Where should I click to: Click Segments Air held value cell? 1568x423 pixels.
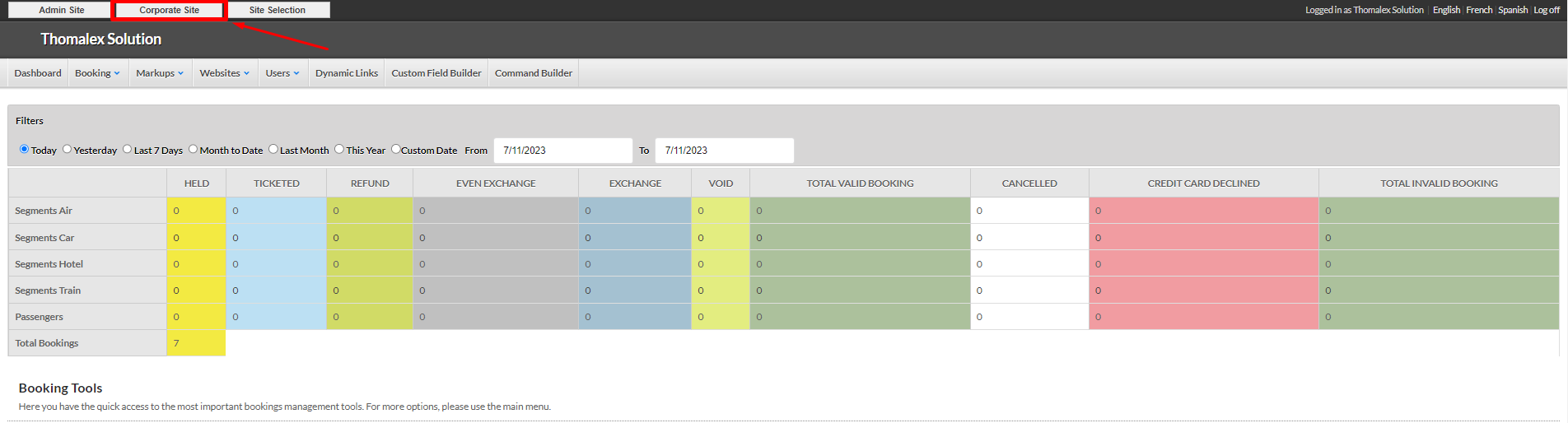point(196,211)
